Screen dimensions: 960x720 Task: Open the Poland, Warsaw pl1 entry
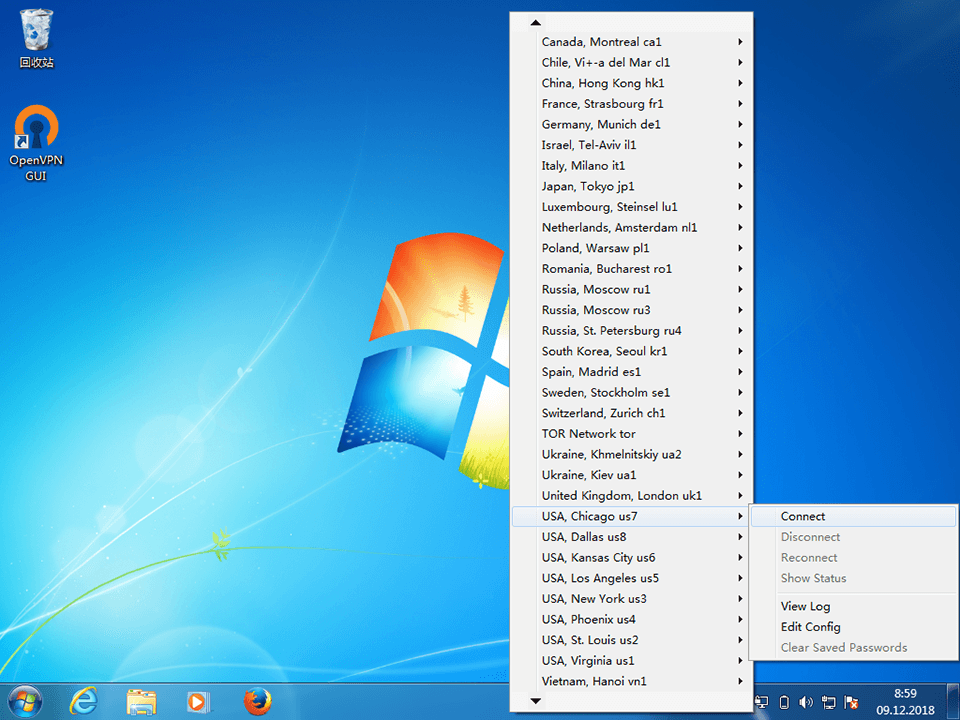point(631,248)
